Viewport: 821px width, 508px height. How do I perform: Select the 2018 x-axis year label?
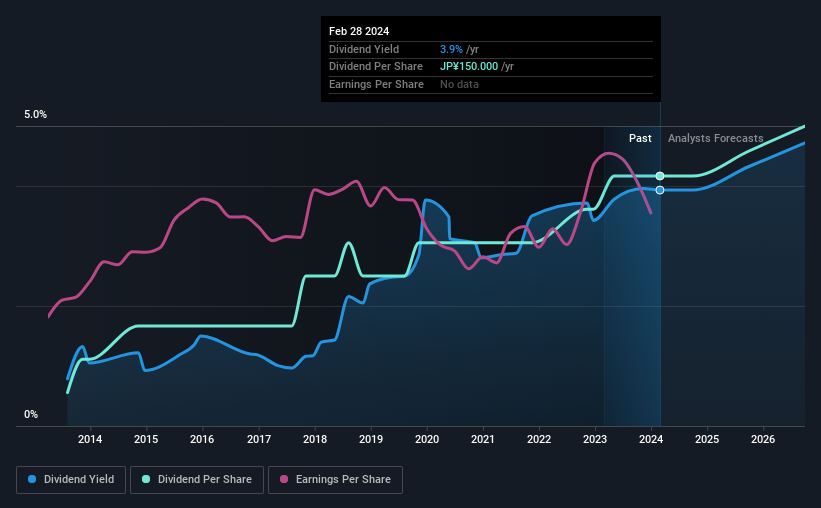[x=315, y=439]
